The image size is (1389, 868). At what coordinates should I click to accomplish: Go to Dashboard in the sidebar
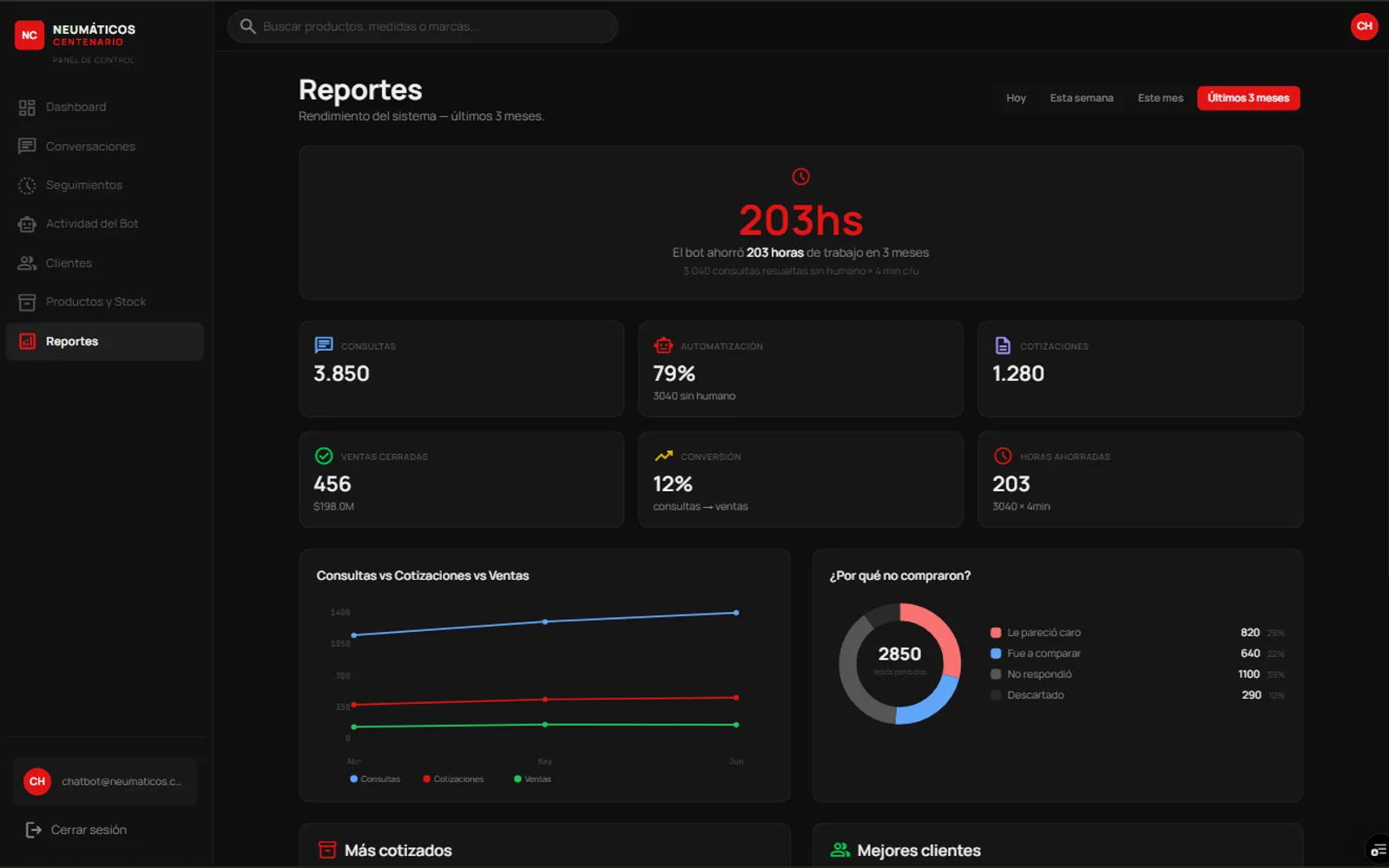click(x=104, y=108)
